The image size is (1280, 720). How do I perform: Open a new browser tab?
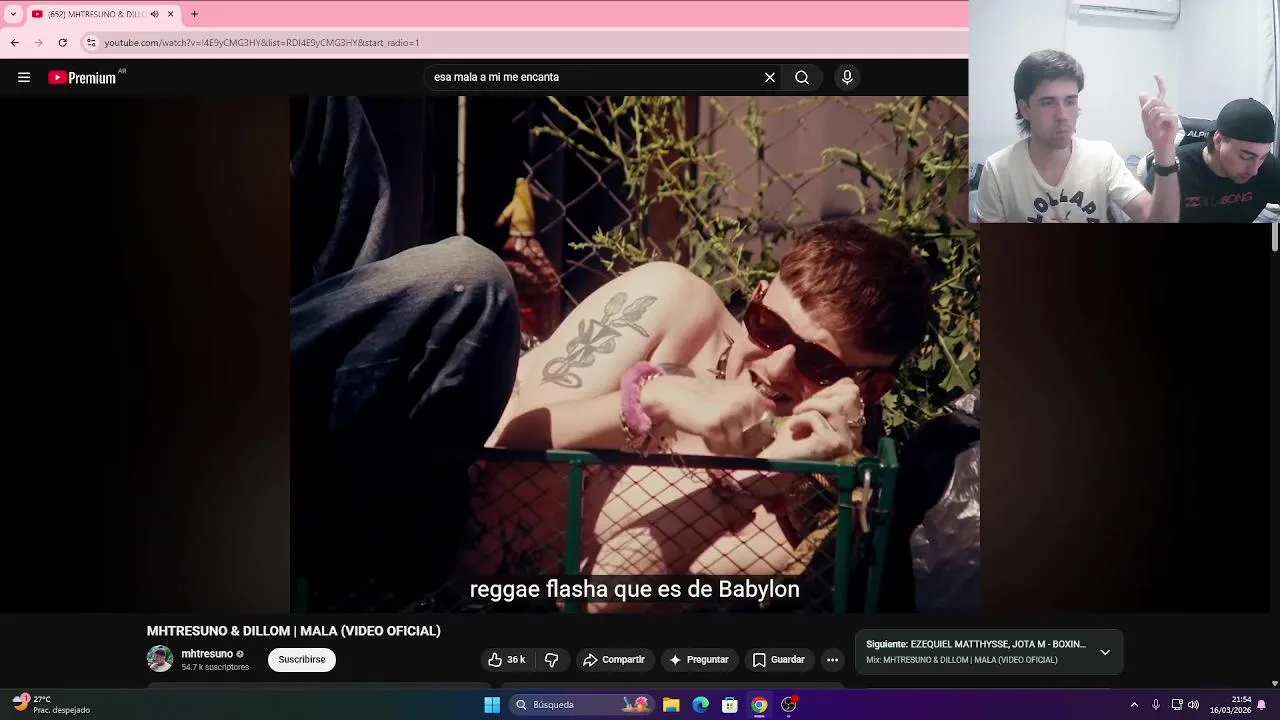(194, 14)
